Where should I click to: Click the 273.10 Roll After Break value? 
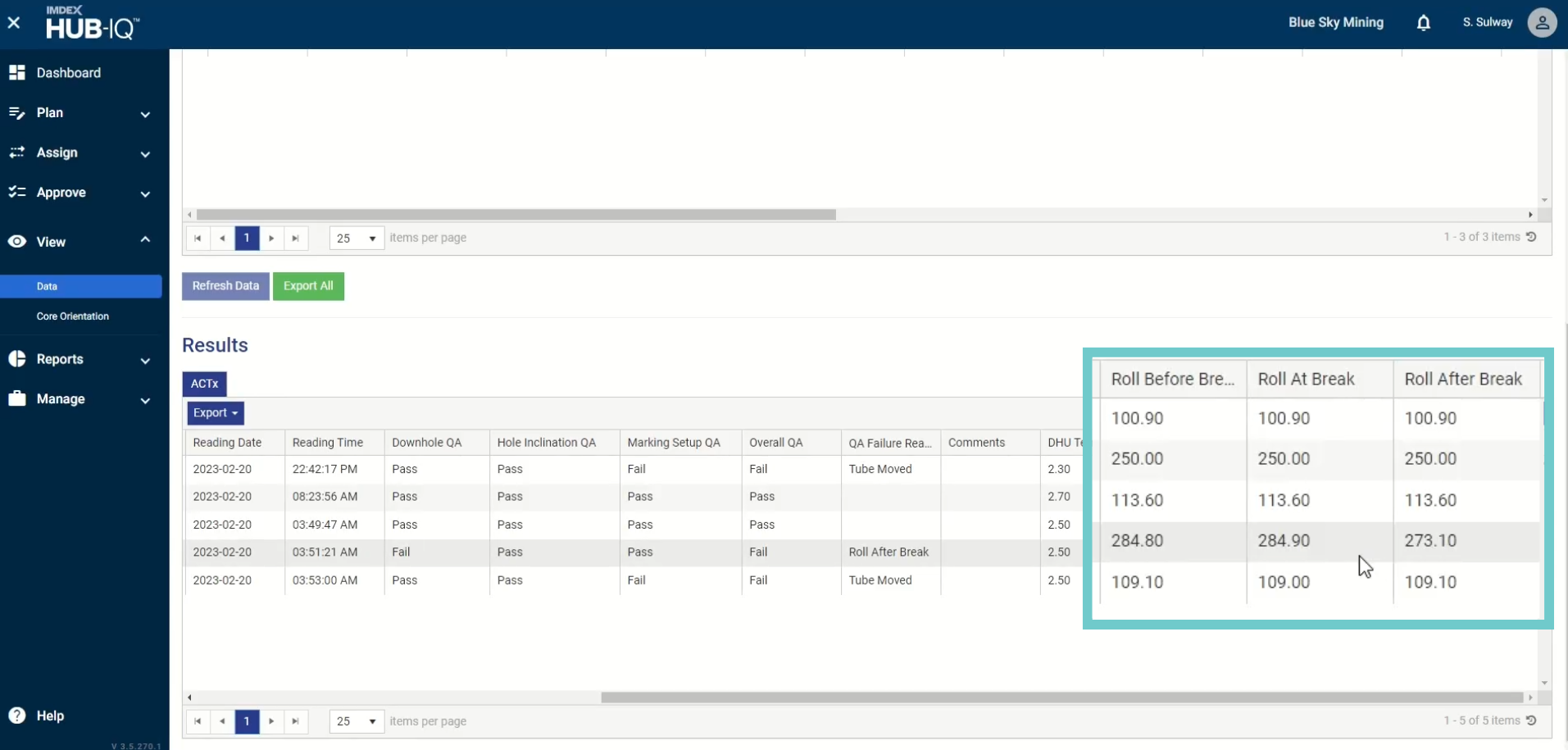click(x=1430, y=541)
